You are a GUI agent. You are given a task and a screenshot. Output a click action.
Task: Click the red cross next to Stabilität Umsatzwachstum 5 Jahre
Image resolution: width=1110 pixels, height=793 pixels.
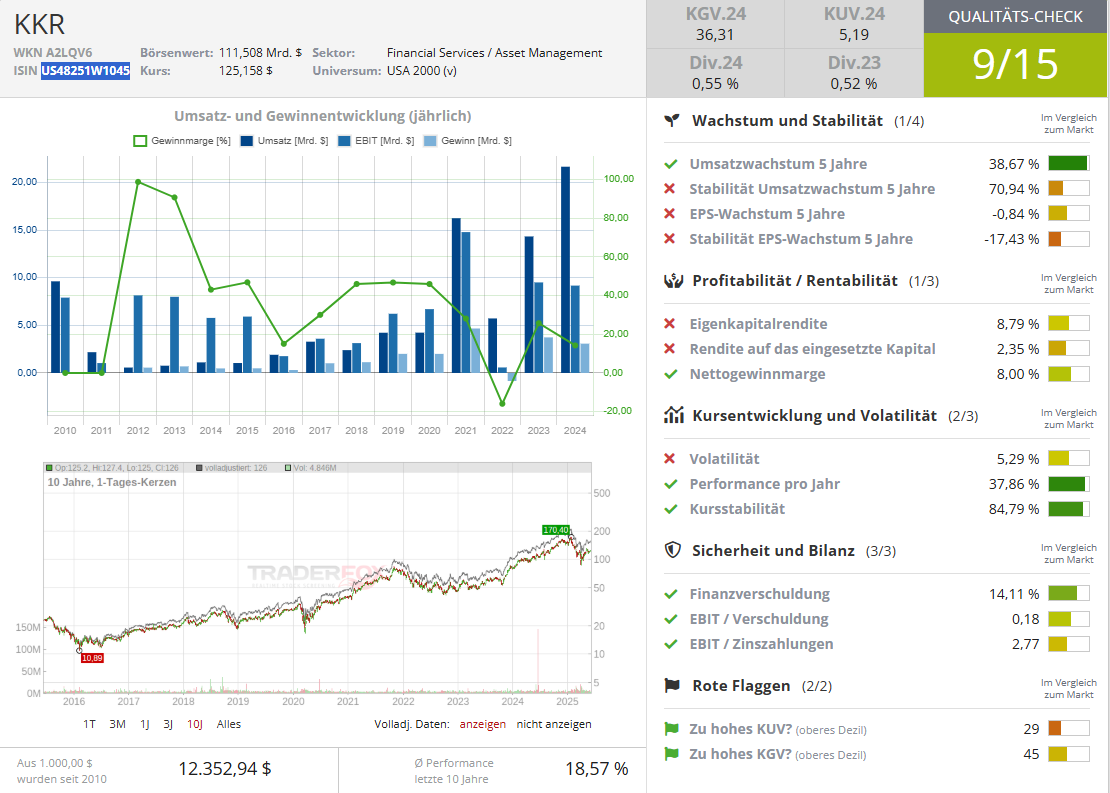670,189
